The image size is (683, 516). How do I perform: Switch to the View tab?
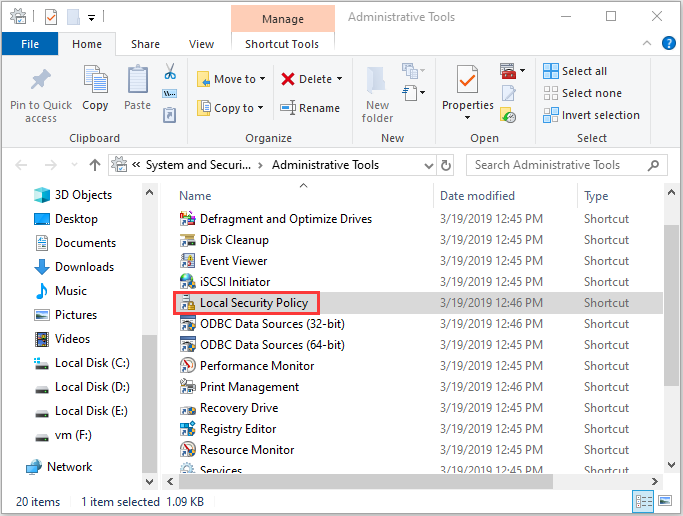point(201,44)
